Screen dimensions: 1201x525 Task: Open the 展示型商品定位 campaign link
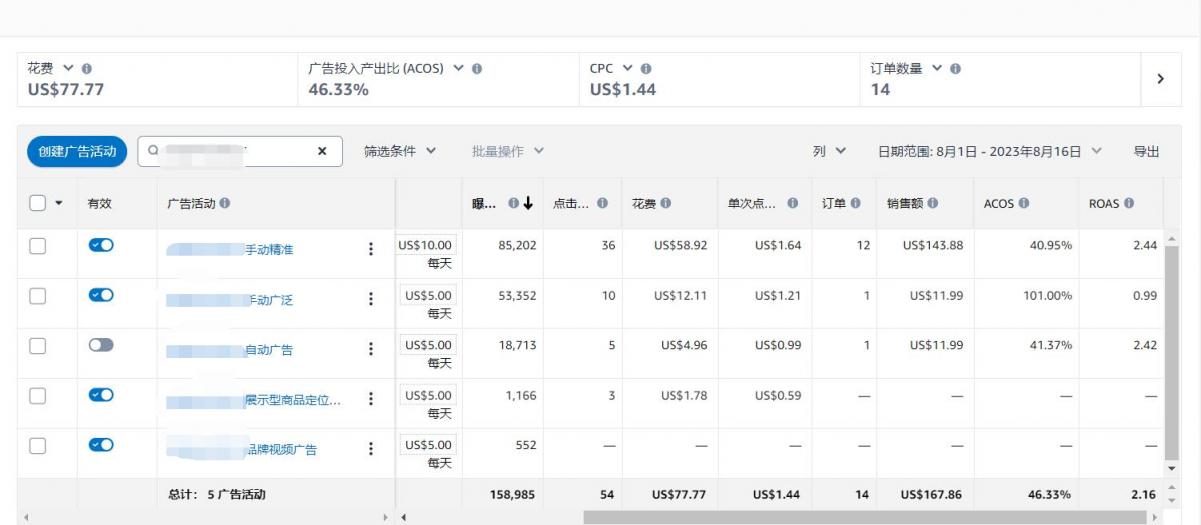253,401
